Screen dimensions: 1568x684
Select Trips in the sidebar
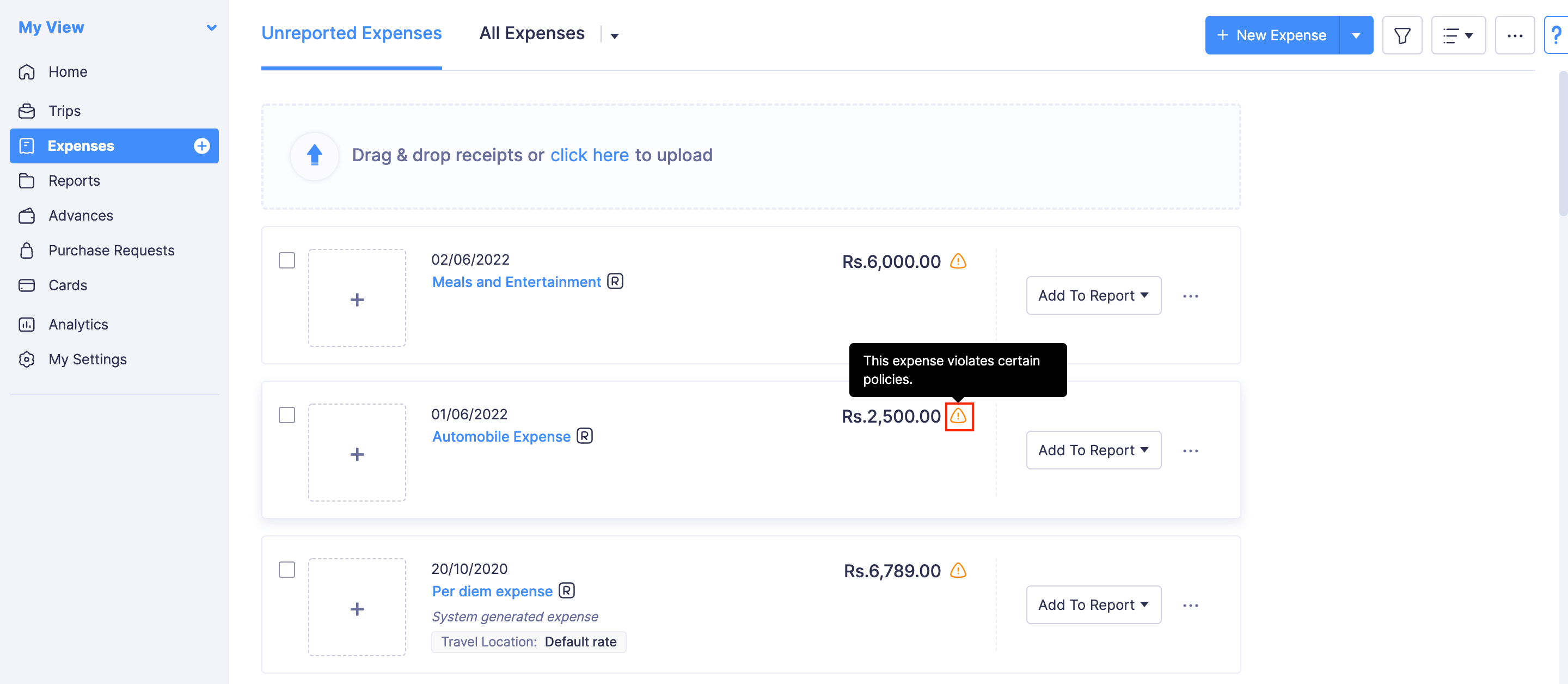(x=65, y=110)
